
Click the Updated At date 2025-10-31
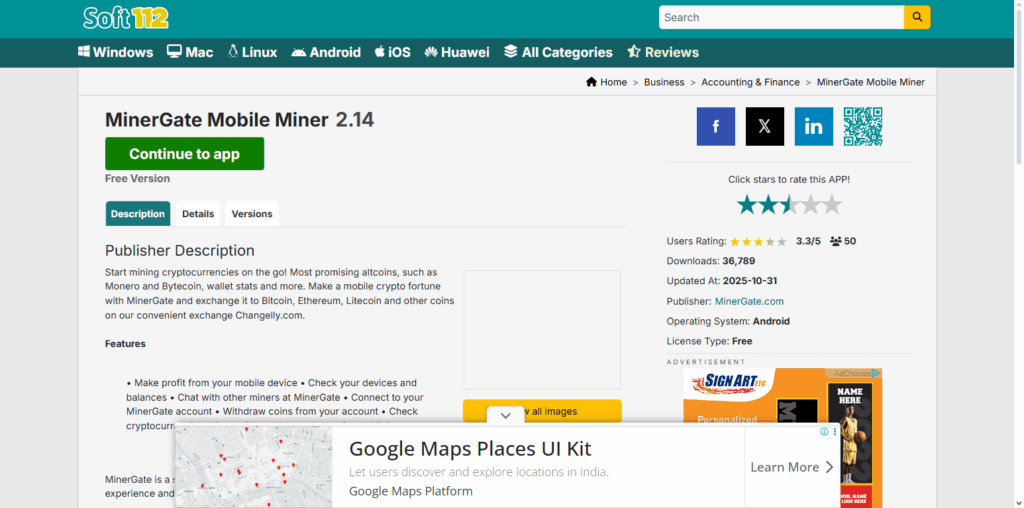click(750, 281)
